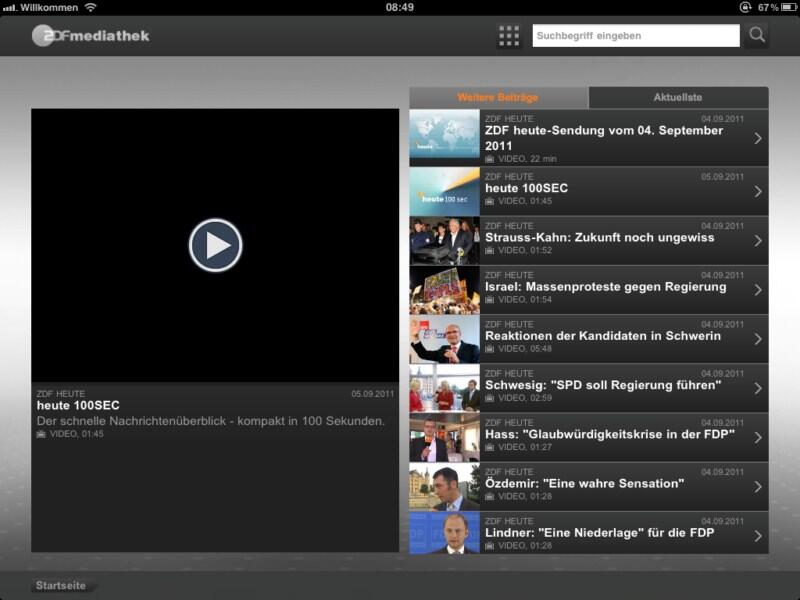
Task: Play the heute 100SEC video
Action: click(215, 245)
